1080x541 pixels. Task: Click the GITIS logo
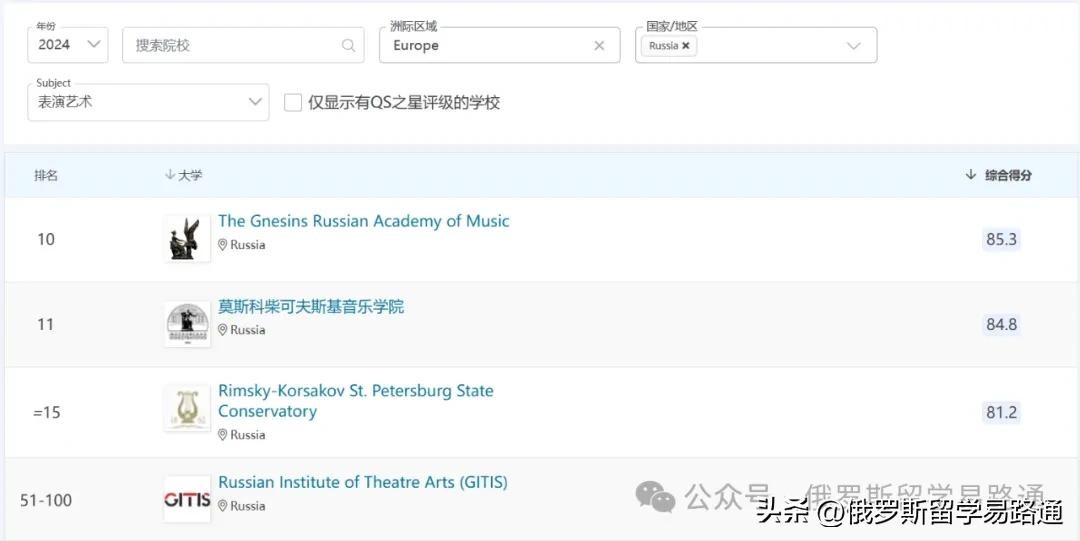point(187,499)
